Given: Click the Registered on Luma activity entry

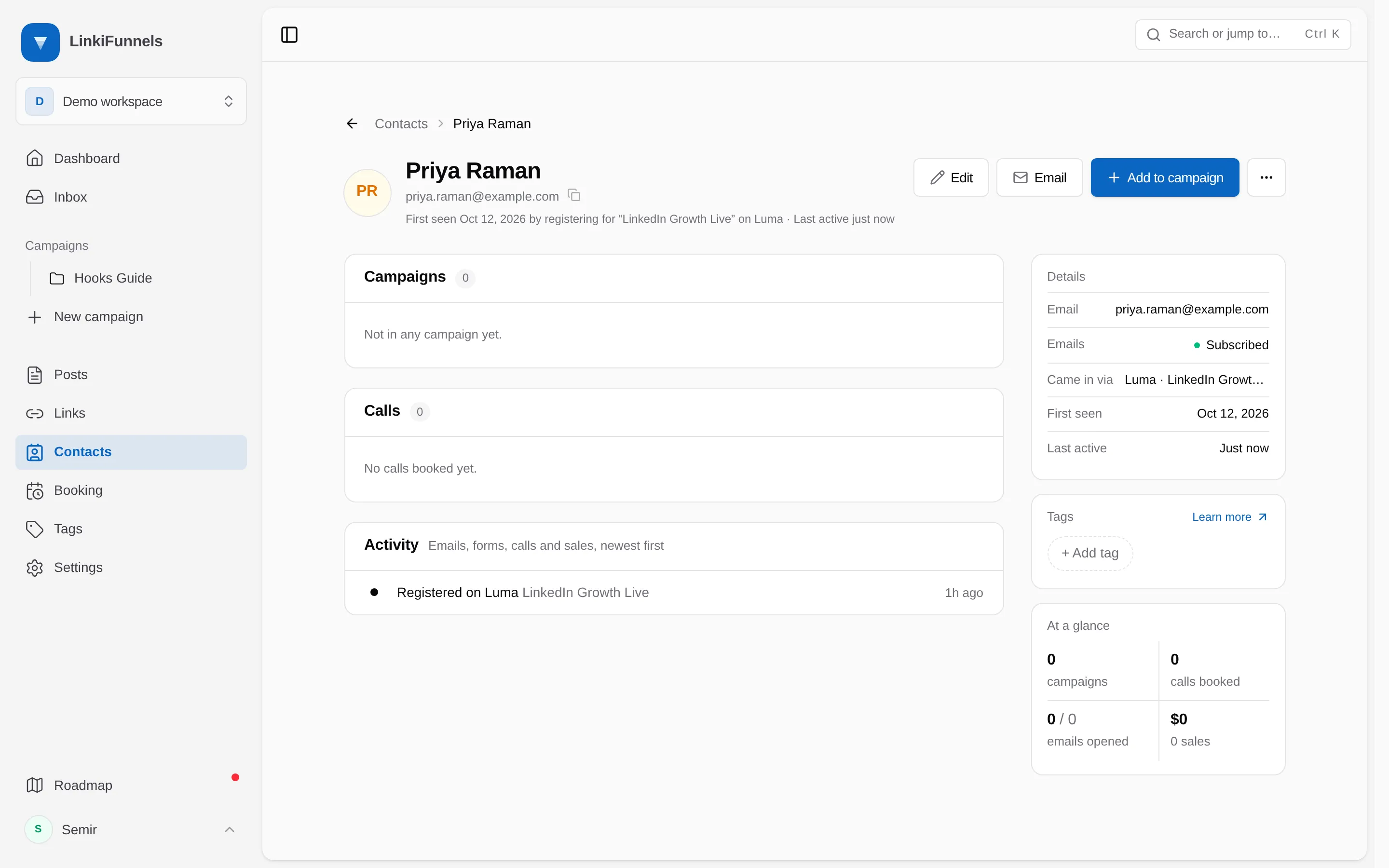Looking at the screenshot, I should click(674, 593).
